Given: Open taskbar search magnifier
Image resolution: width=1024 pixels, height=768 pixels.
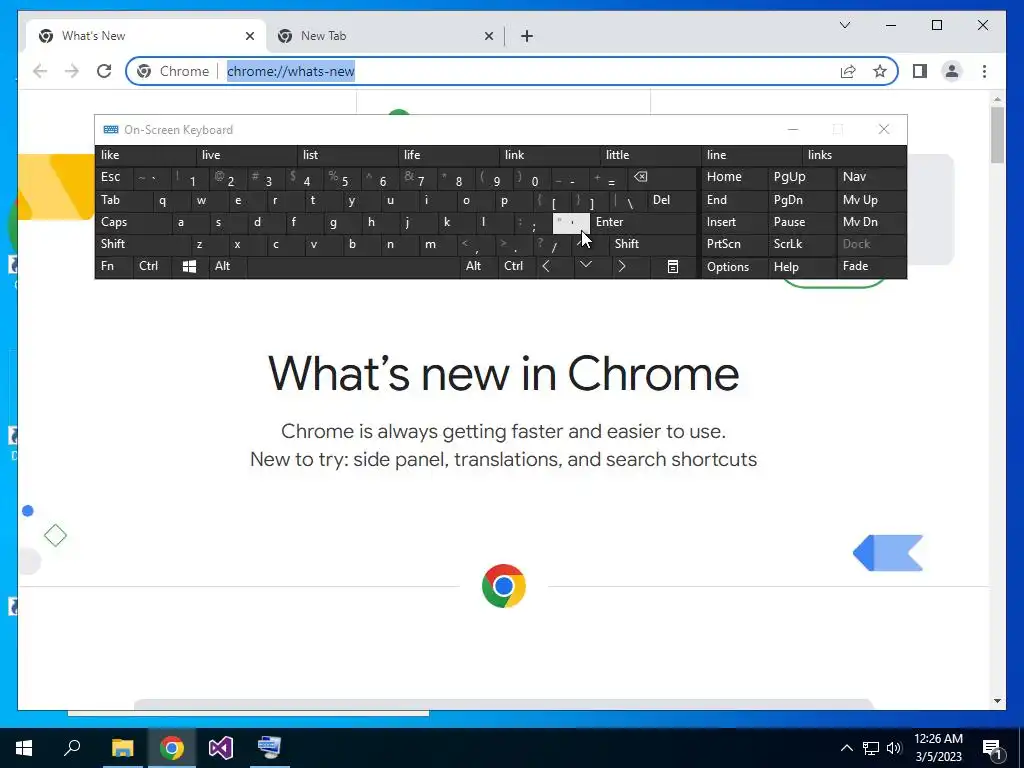Looking at the screenshot, I should (x=72, y=748).
